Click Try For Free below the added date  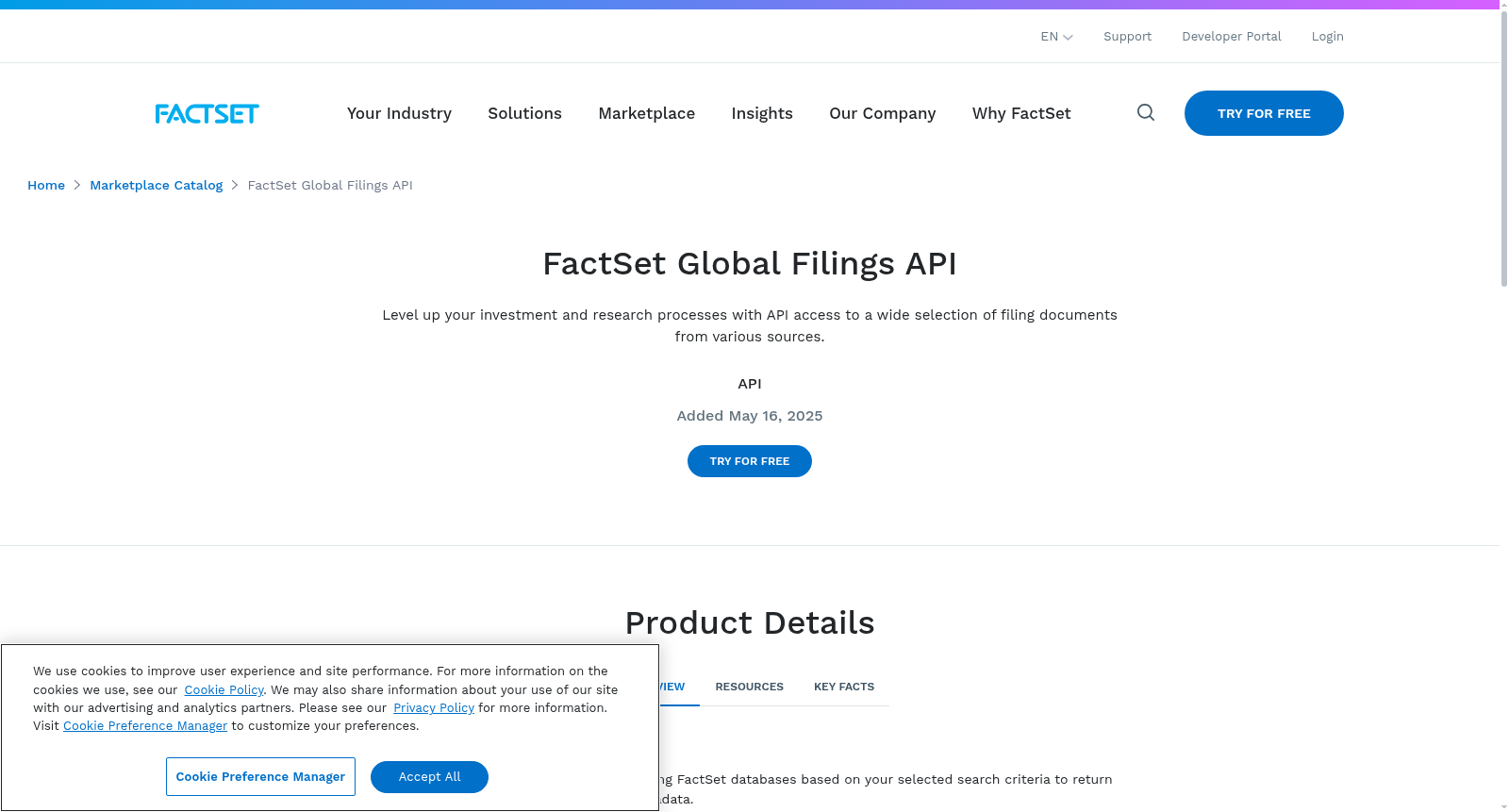(x=750, y=461)
